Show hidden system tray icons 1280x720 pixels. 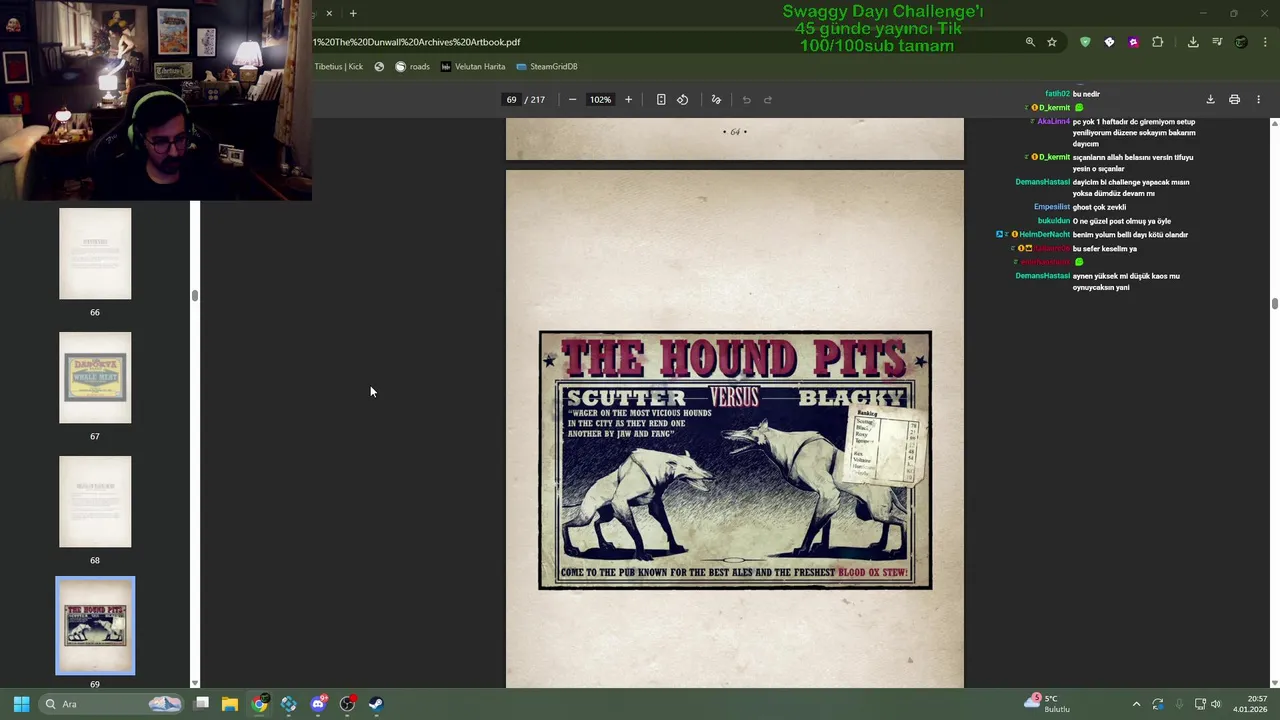pyautogui.click(x=1136, y=704)
